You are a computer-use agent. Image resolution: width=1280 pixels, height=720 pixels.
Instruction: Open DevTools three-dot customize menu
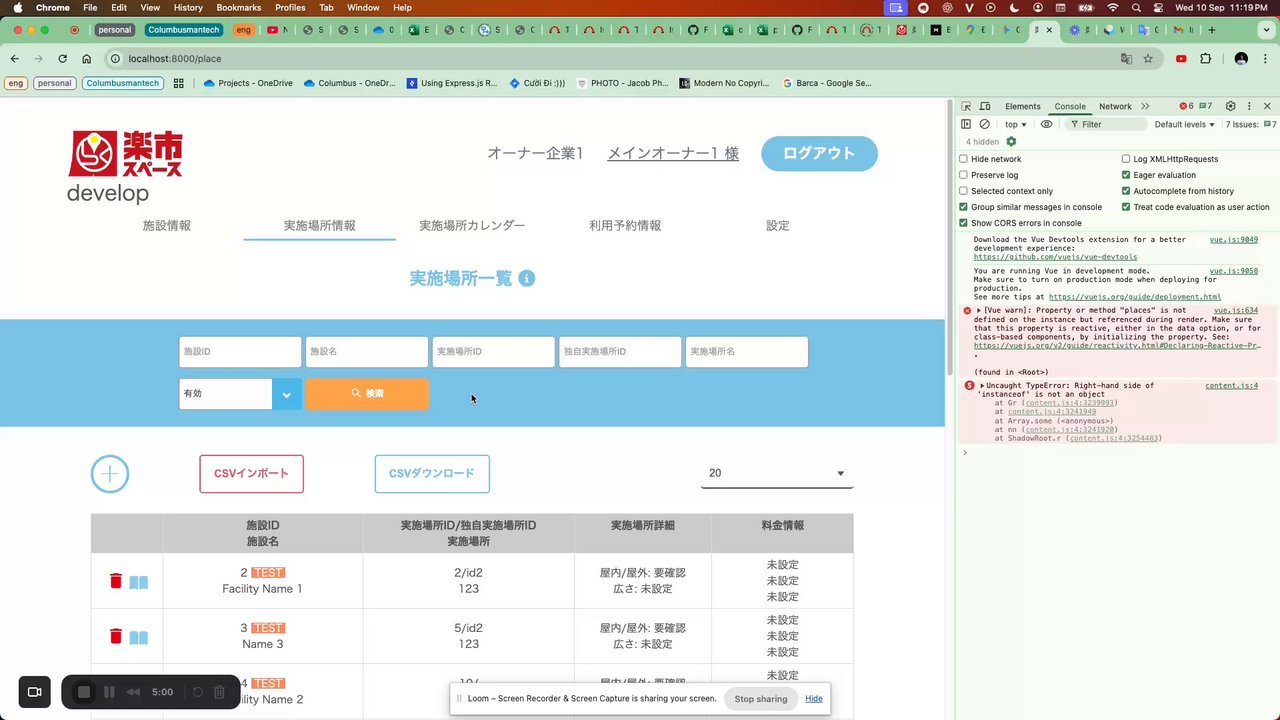1249,106
